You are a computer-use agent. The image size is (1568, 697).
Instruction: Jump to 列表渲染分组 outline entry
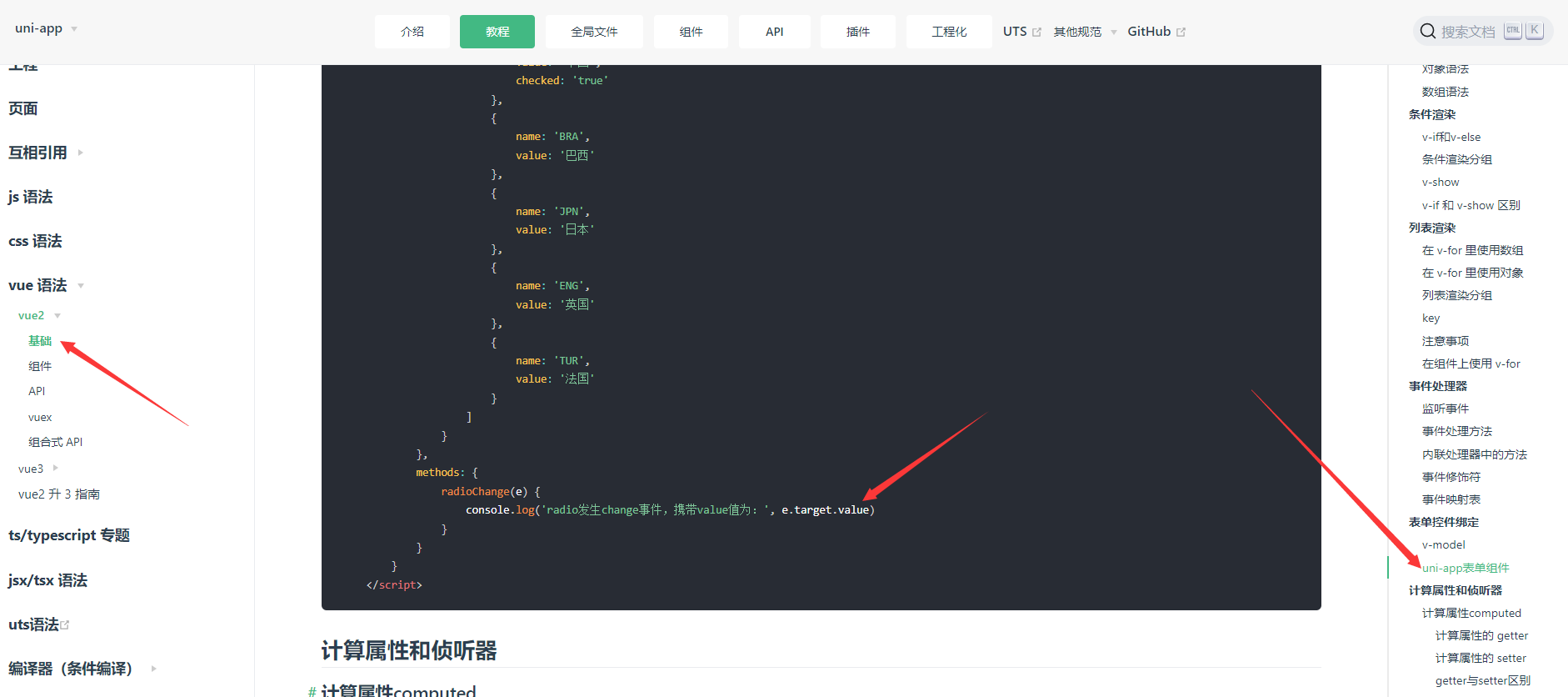[1457, 295]
